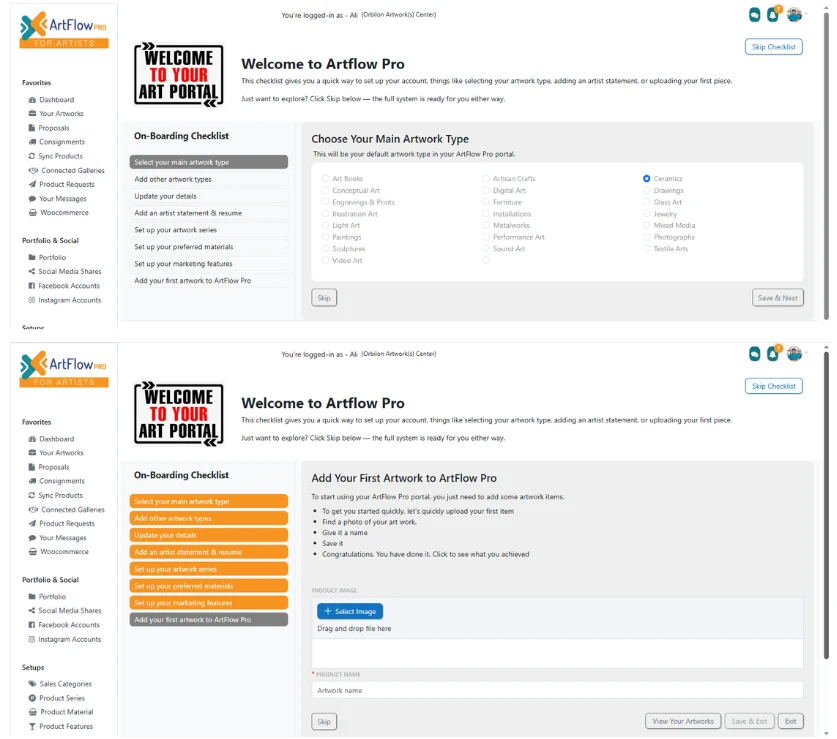Click the user avatar above the first-artwork form

click(794, 354)
